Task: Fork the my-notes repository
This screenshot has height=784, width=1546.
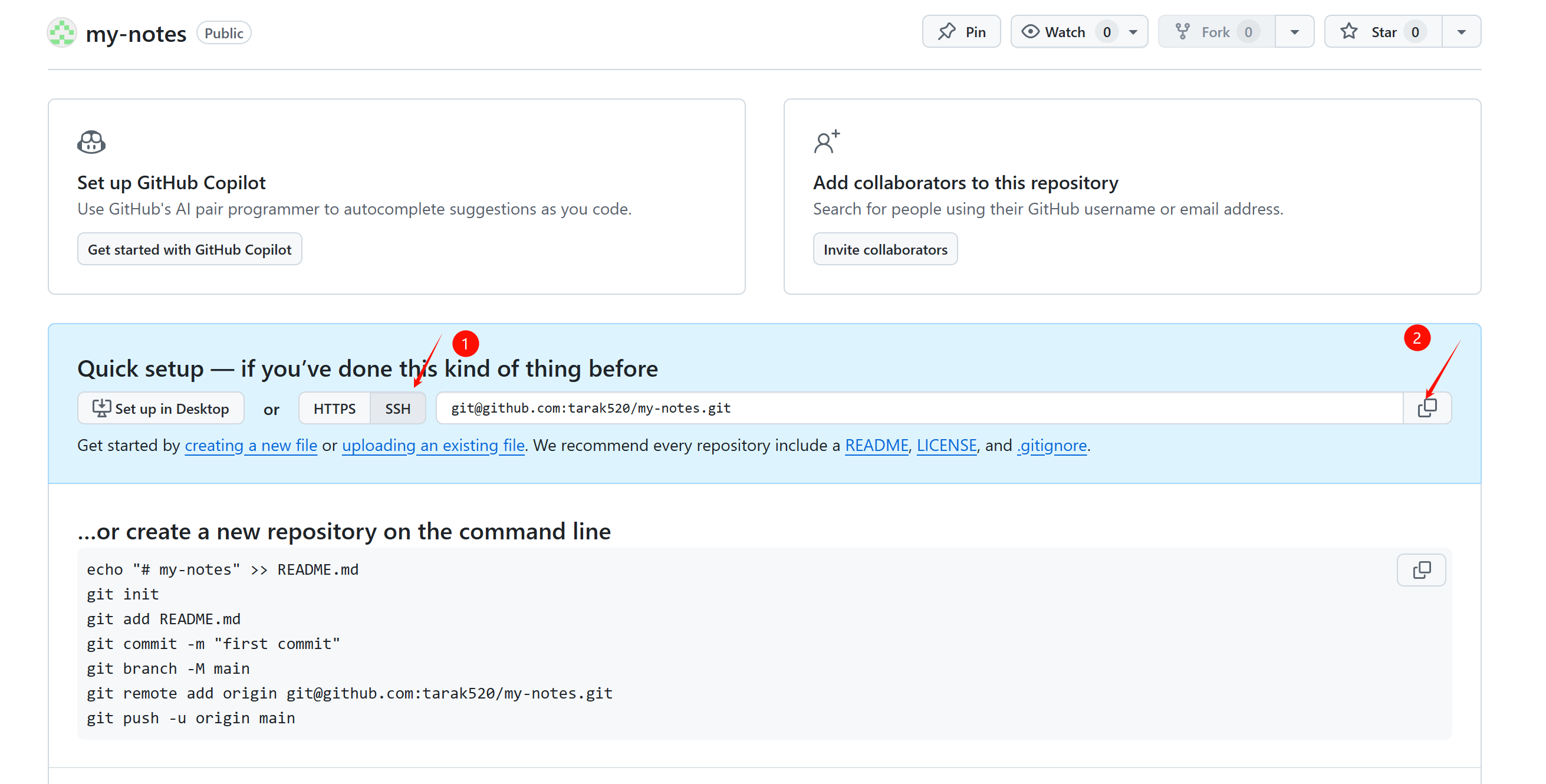Action: [1215, 32]
